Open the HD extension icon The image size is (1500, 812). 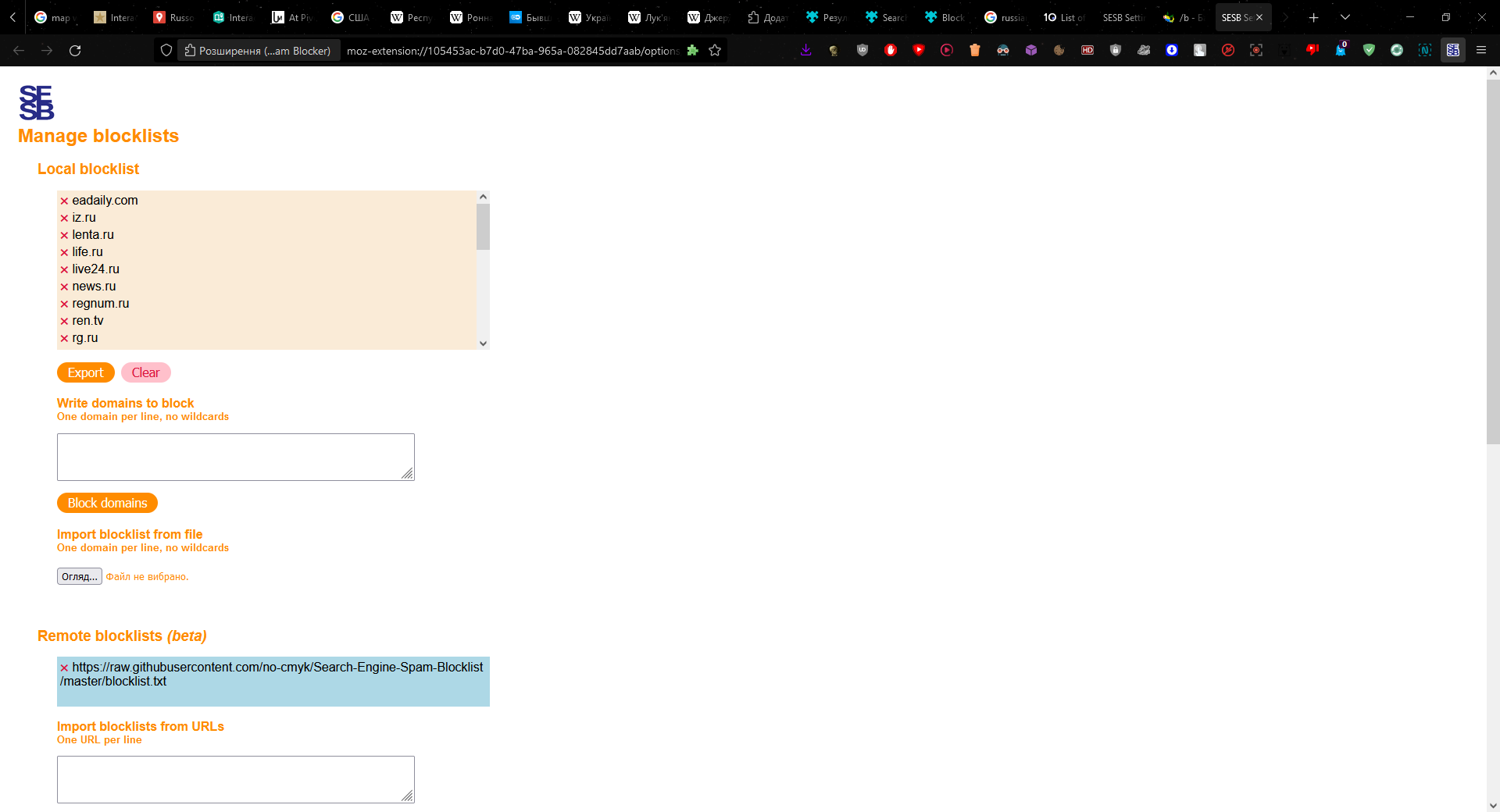[1087, 50]
